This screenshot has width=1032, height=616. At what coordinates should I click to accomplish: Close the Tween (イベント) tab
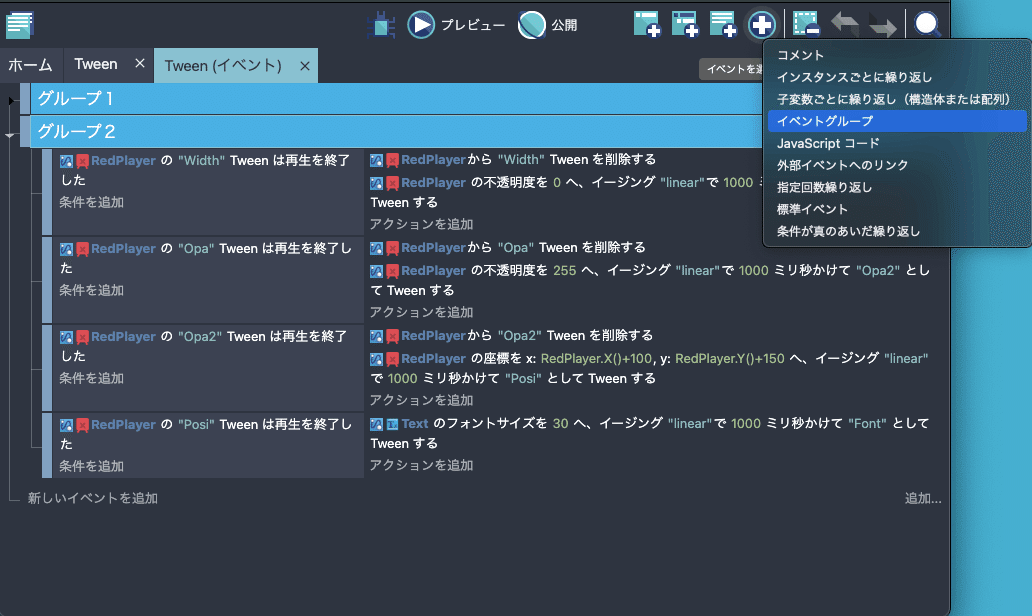click(x=305, y=64)
